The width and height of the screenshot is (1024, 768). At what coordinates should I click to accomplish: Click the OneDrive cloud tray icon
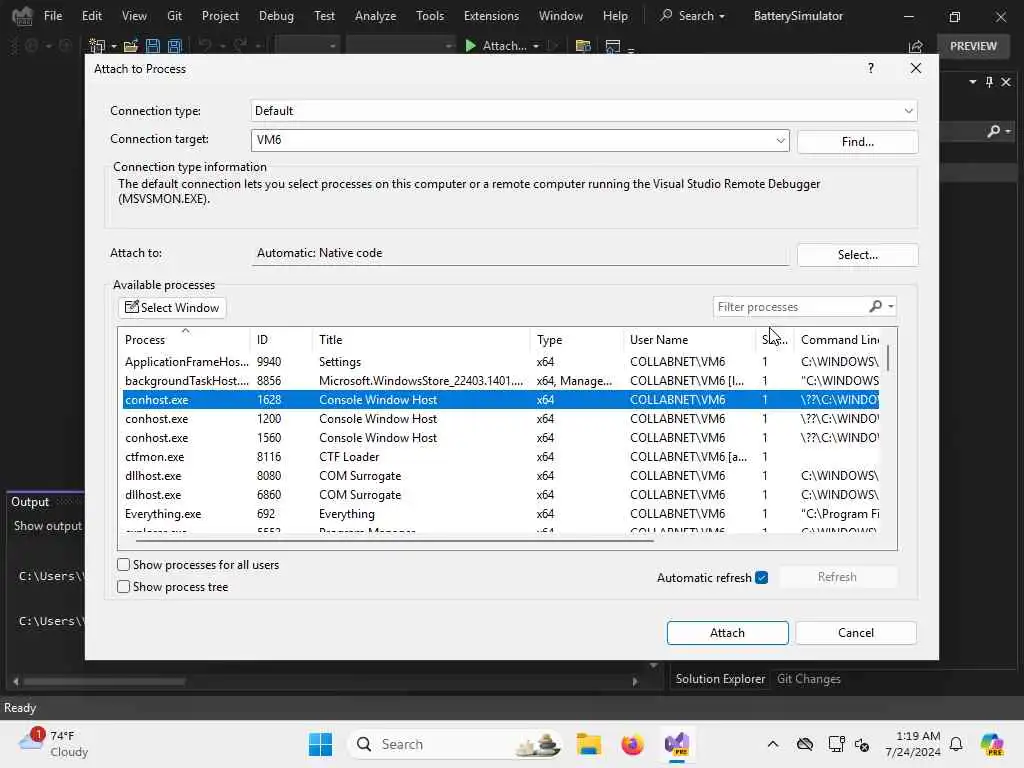point(805,744)
